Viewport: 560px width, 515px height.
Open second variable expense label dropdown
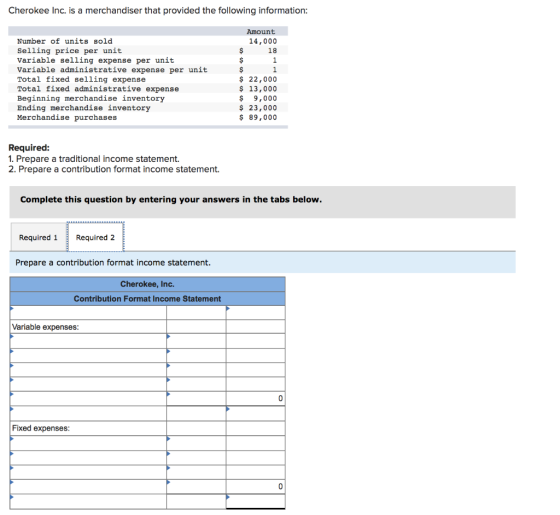88,356
